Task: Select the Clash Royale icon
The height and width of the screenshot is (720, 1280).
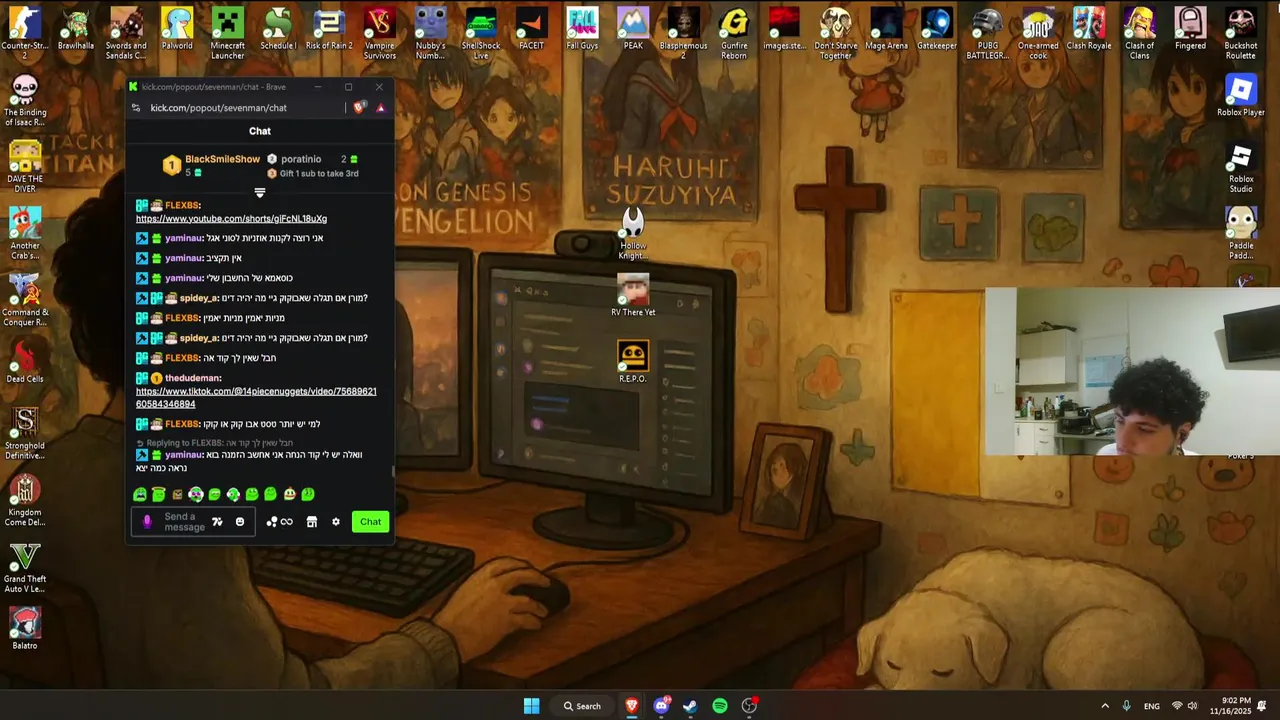Action: tap(1089, 30)
